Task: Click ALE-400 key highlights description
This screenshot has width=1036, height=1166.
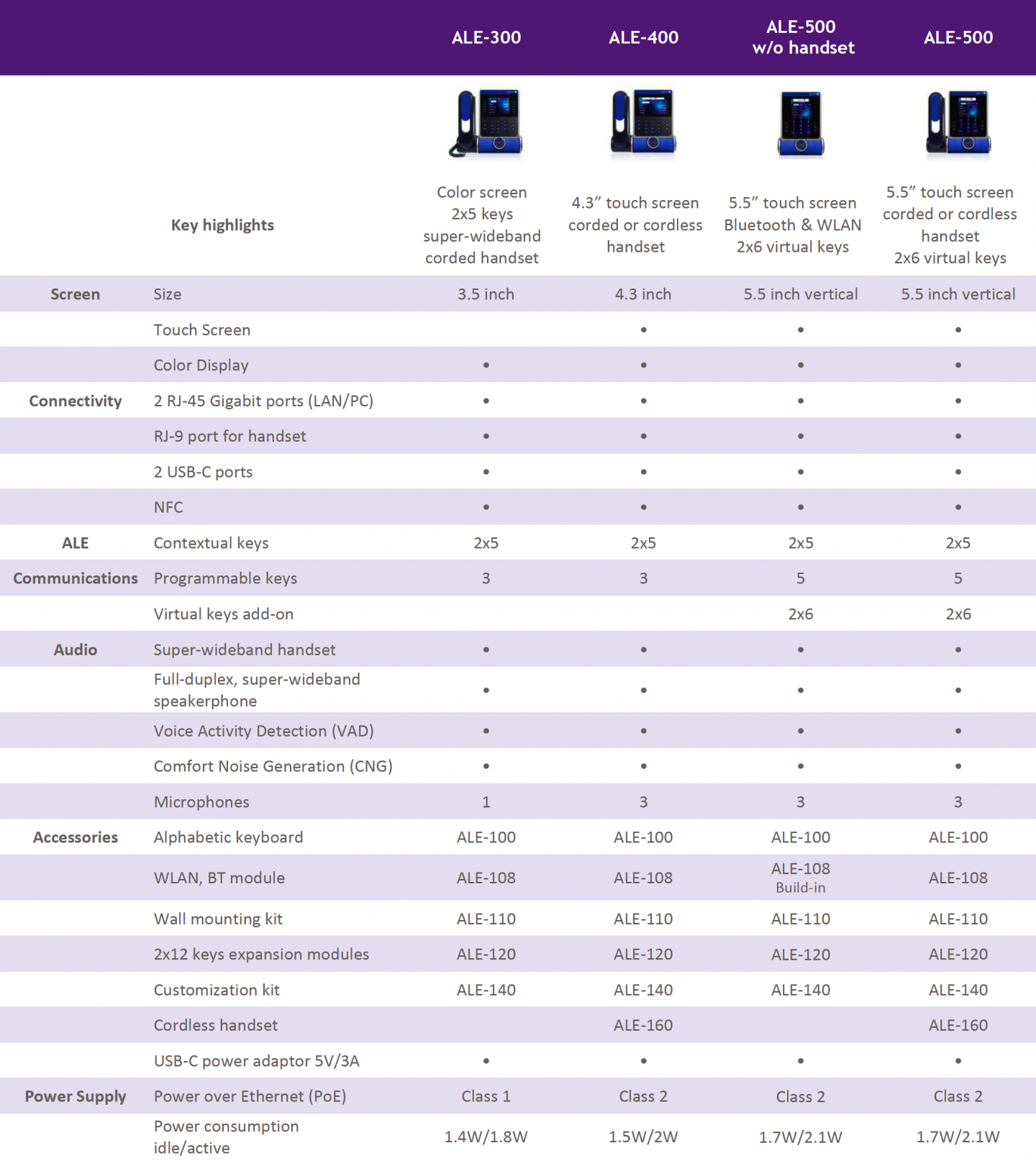Action: click(x=635, y=225)
